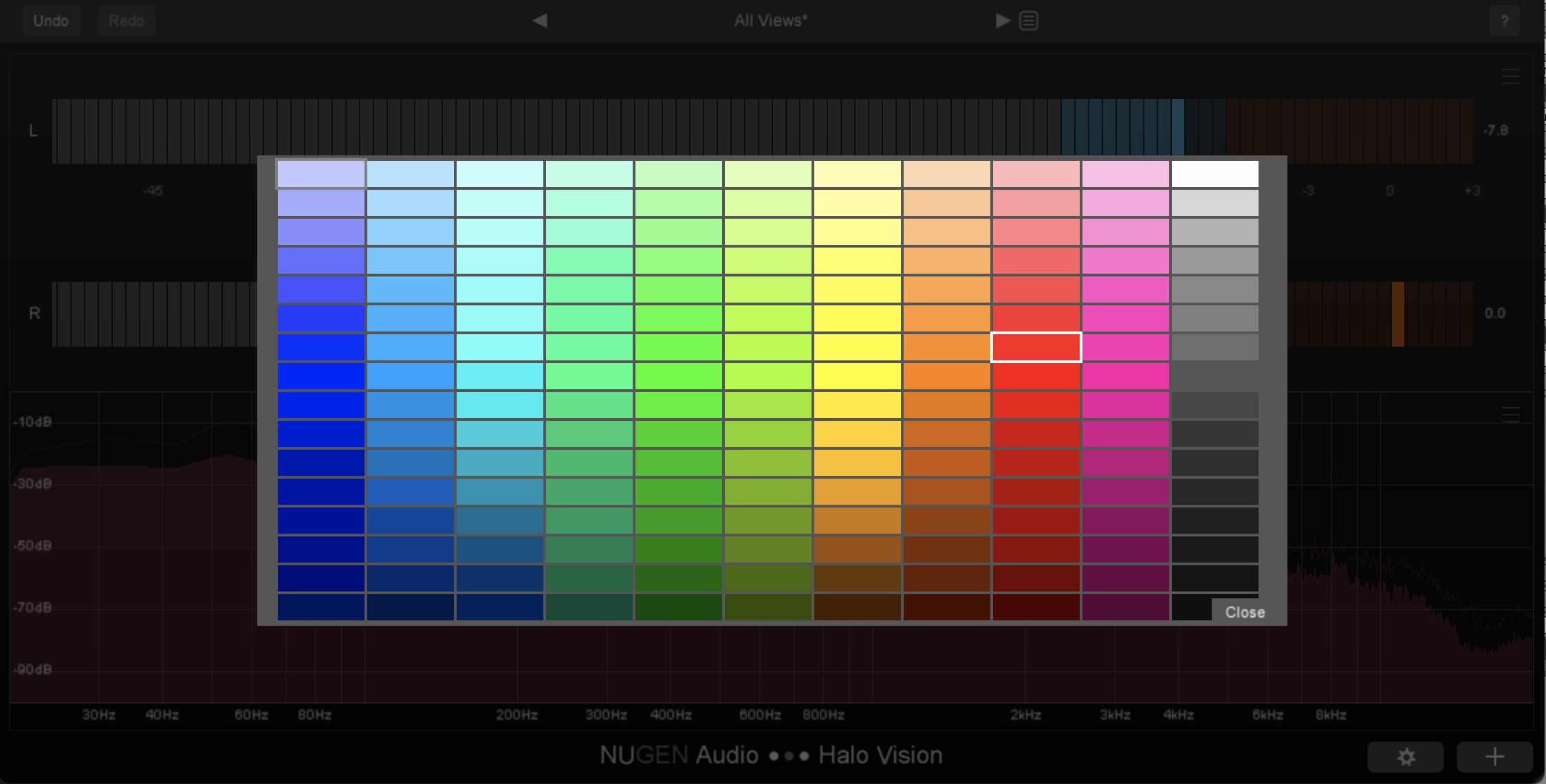Choose the lightest lavender top-left swatch
This screenshot has height=784, width=1546.
coord(320,174)
